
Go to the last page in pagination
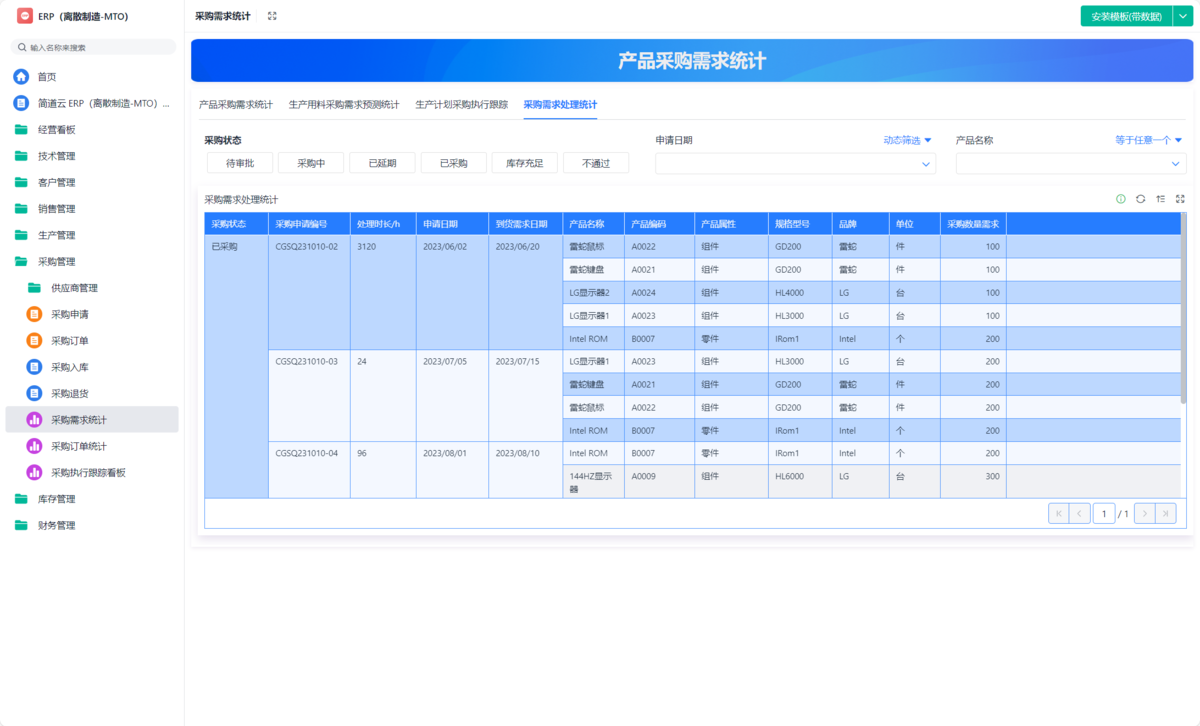pos(1165,514)
